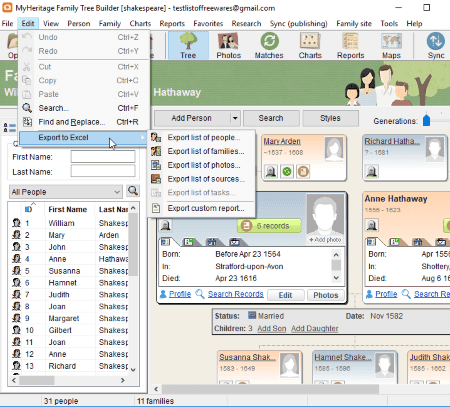This screenshot has height=407, width=450.
Task: Click Mary Arden's green matches icon
Action: (x=287, y=172)
